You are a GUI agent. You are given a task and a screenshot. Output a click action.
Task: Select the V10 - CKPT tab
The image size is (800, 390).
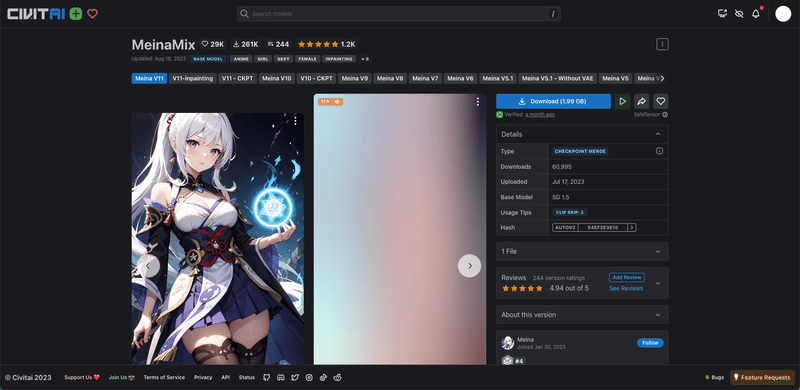click(x=316, y=79)
